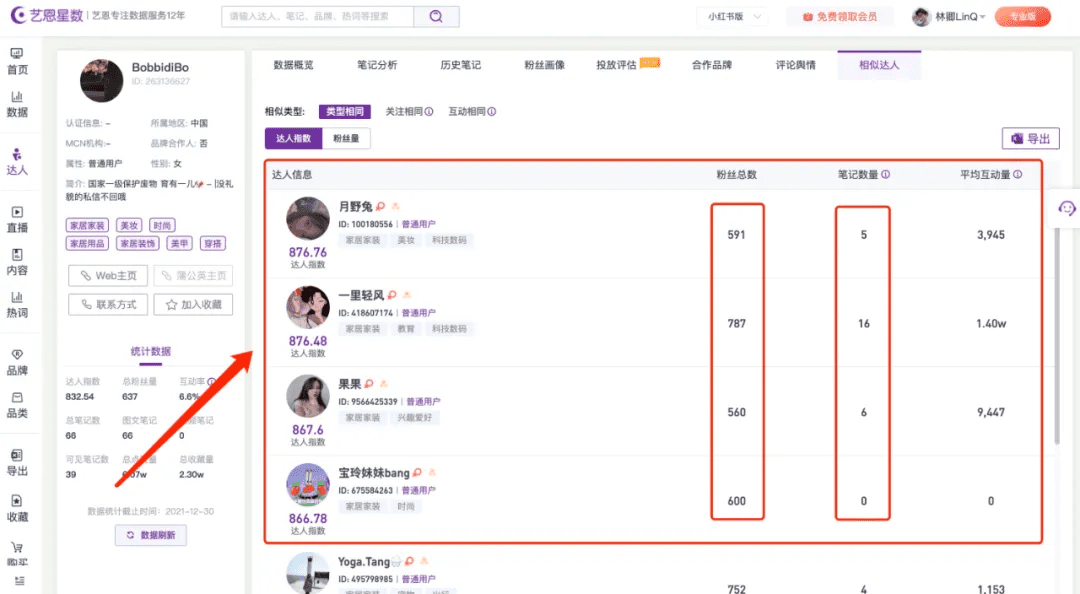Click the name 月野兔
Screen dimensions: 1080x594
(355, 206)
